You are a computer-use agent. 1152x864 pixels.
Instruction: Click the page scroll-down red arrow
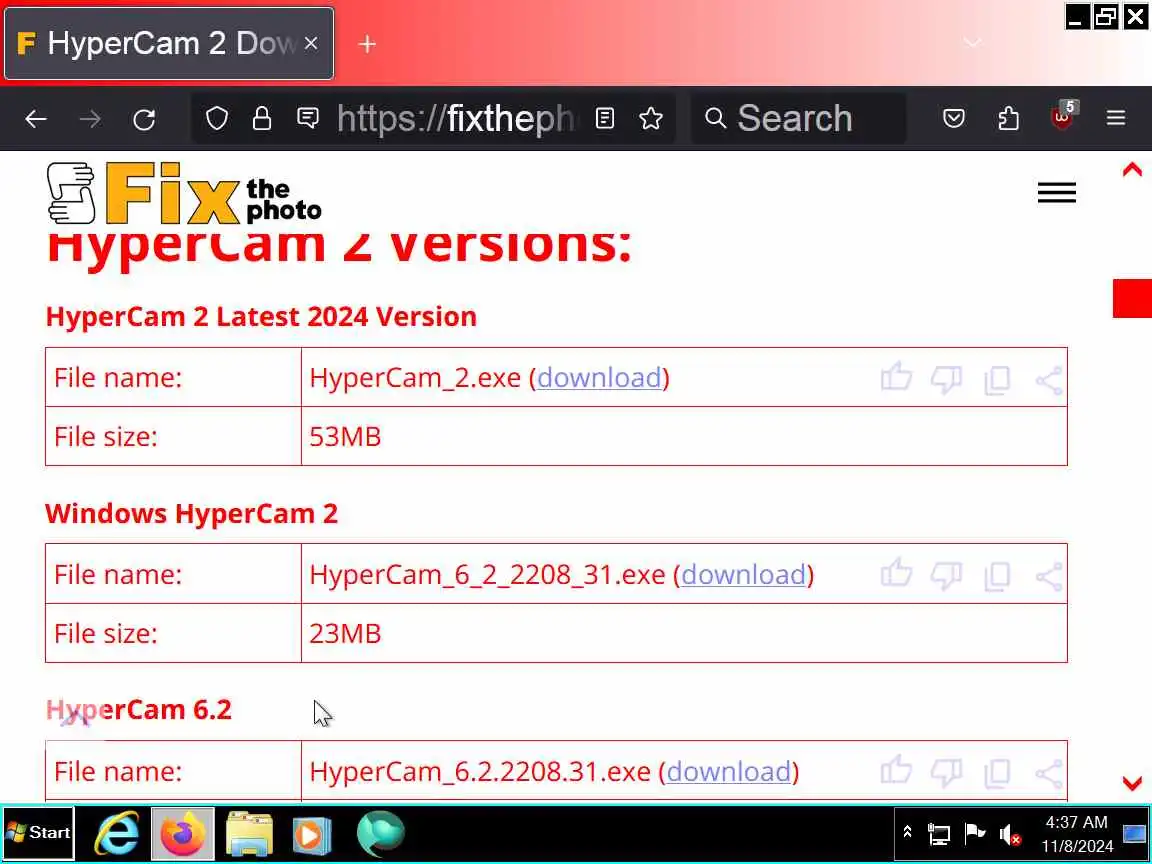pos(1132,783)
